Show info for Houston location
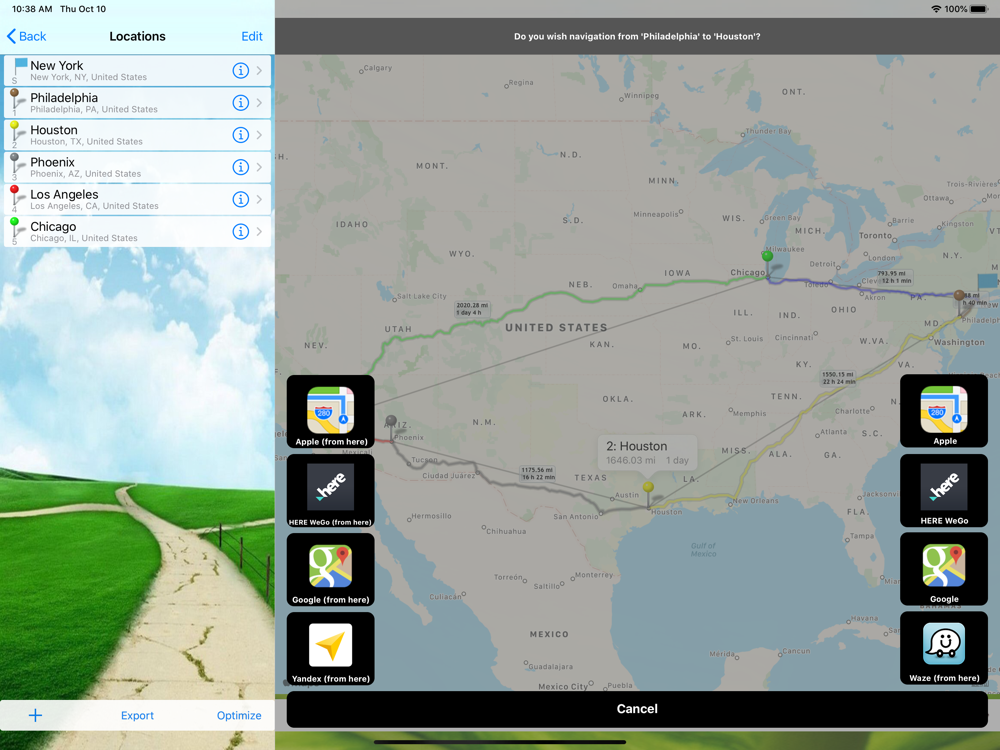This screenshot has height=750, width=1000. pos(240,135)
